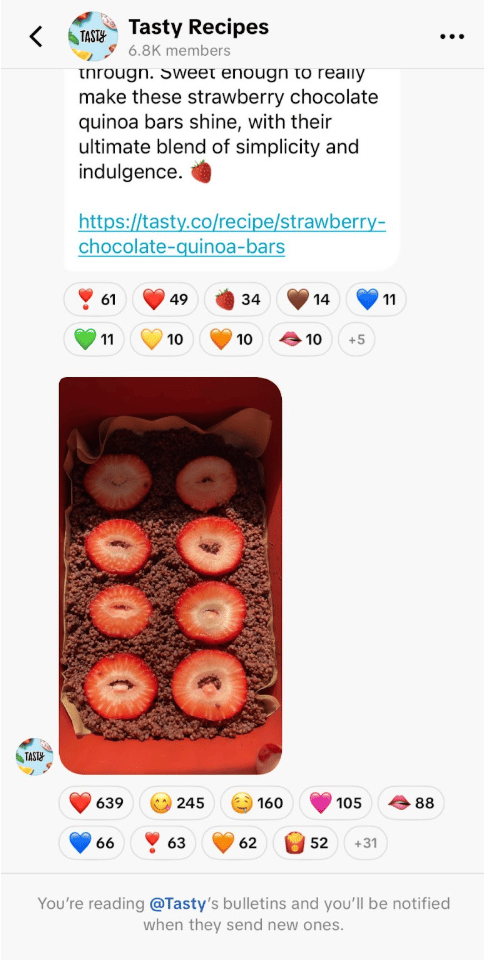Expand the +5 more reactions

(356, 339)
